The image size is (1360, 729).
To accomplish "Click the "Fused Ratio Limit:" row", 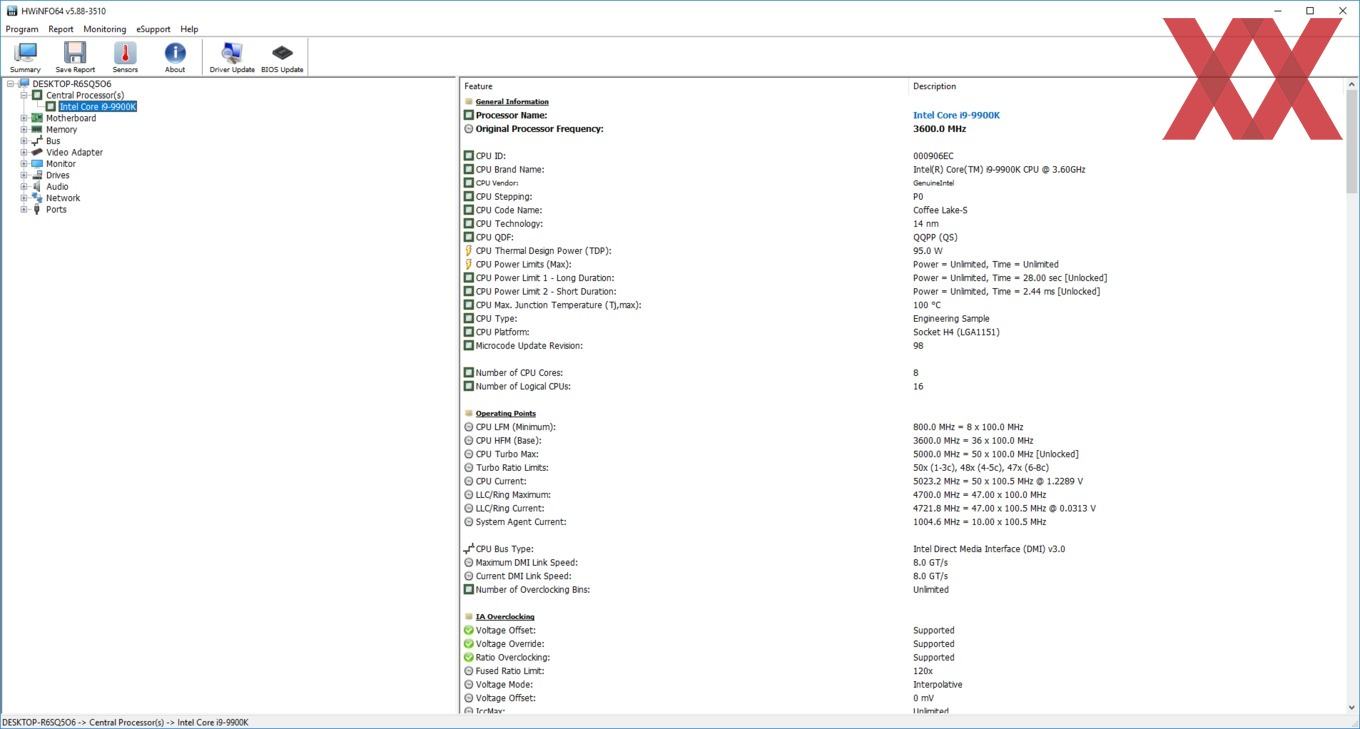I will [902, 671].
